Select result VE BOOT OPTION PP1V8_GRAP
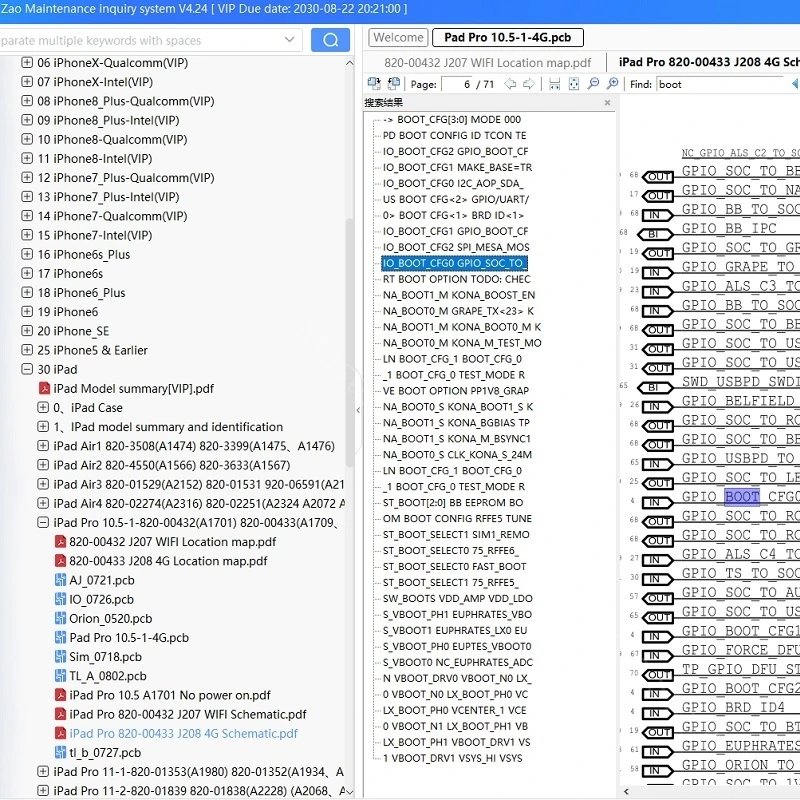 click(456, 391)
